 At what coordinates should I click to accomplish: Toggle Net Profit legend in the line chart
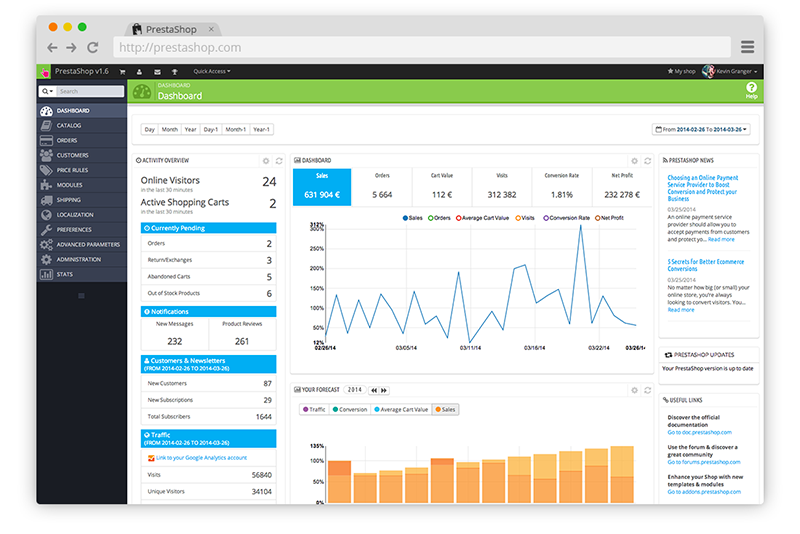pyautogui.click(x=609, y=218)
